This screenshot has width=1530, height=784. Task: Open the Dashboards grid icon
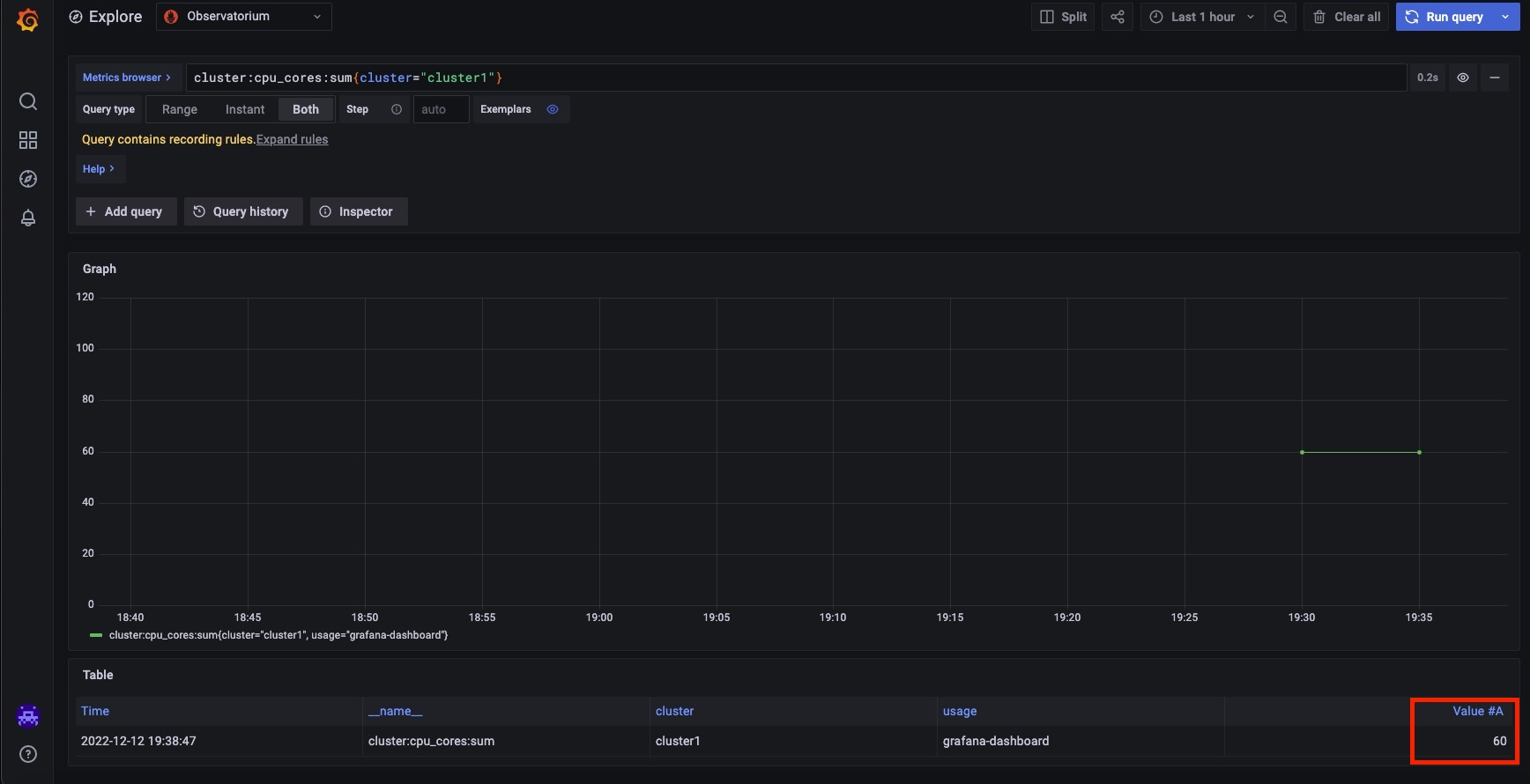tap(28, 140)
